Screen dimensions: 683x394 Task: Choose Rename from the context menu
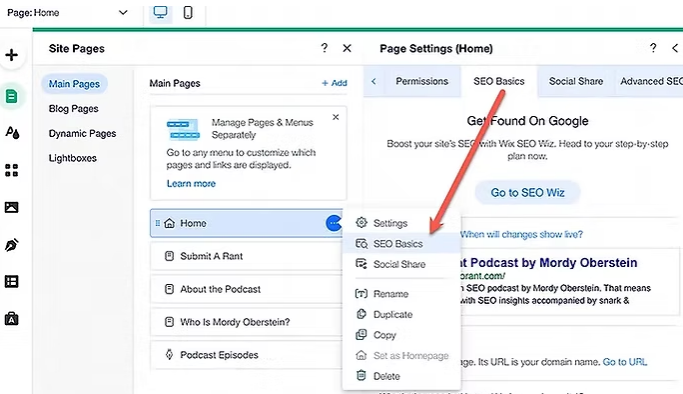[x=401, y=294]
